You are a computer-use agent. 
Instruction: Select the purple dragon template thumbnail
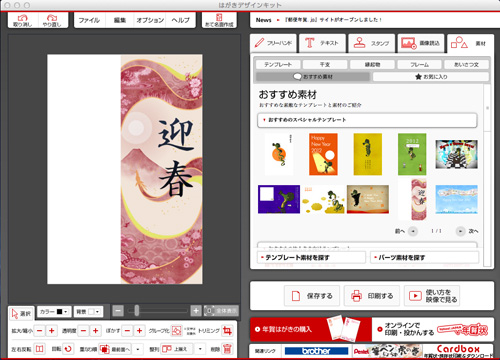coord(279,199)
